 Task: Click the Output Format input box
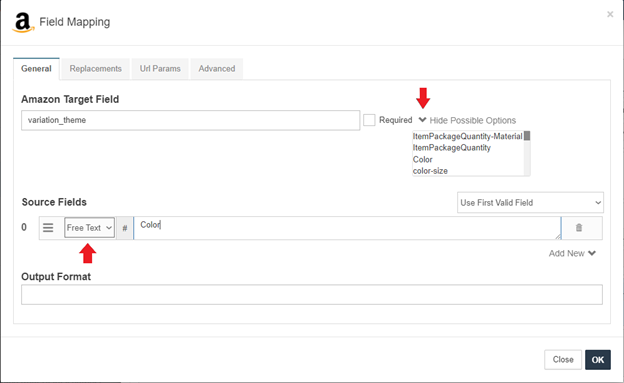(x=312, y=295)
